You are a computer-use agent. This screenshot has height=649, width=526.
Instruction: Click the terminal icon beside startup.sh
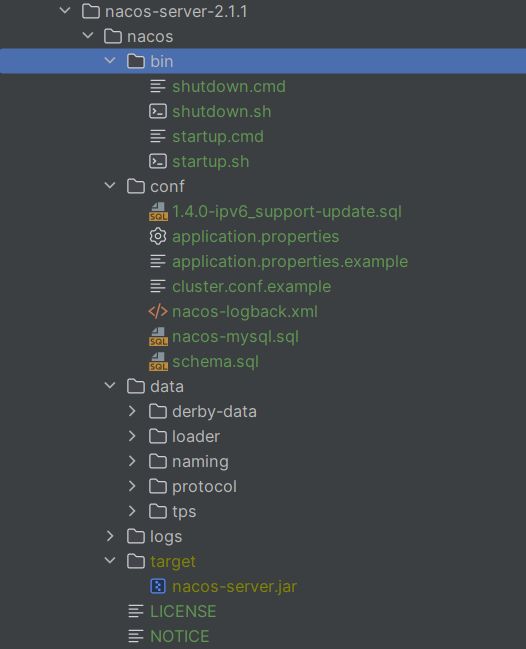click(158, 161)
